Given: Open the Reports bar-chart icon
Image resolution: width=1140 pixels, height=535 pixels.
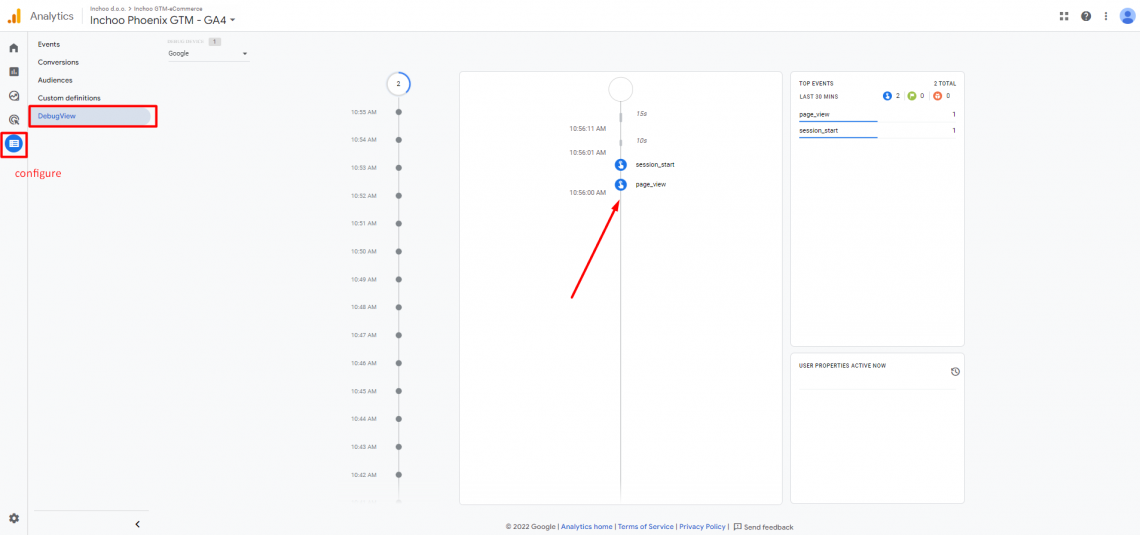Looking at the screenshot, I should point(14,72).
